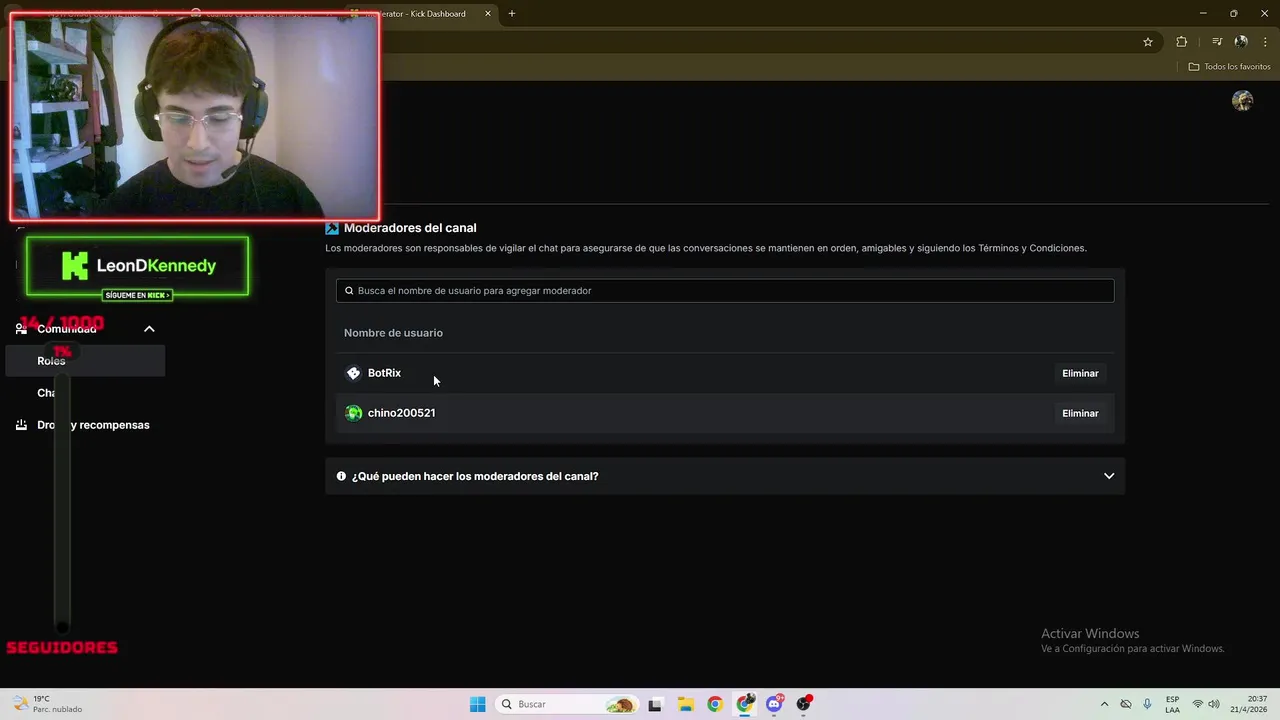Close the Kick Dashboard tab

[x=488, y=14]
